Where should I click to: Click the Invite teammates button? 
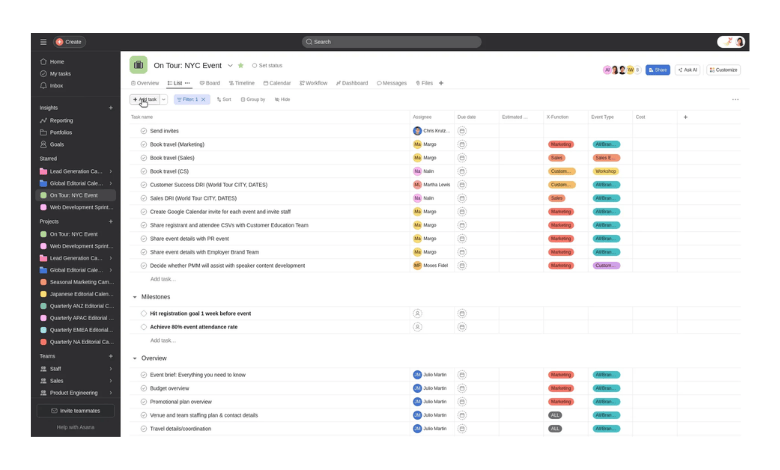click(76, 411)
